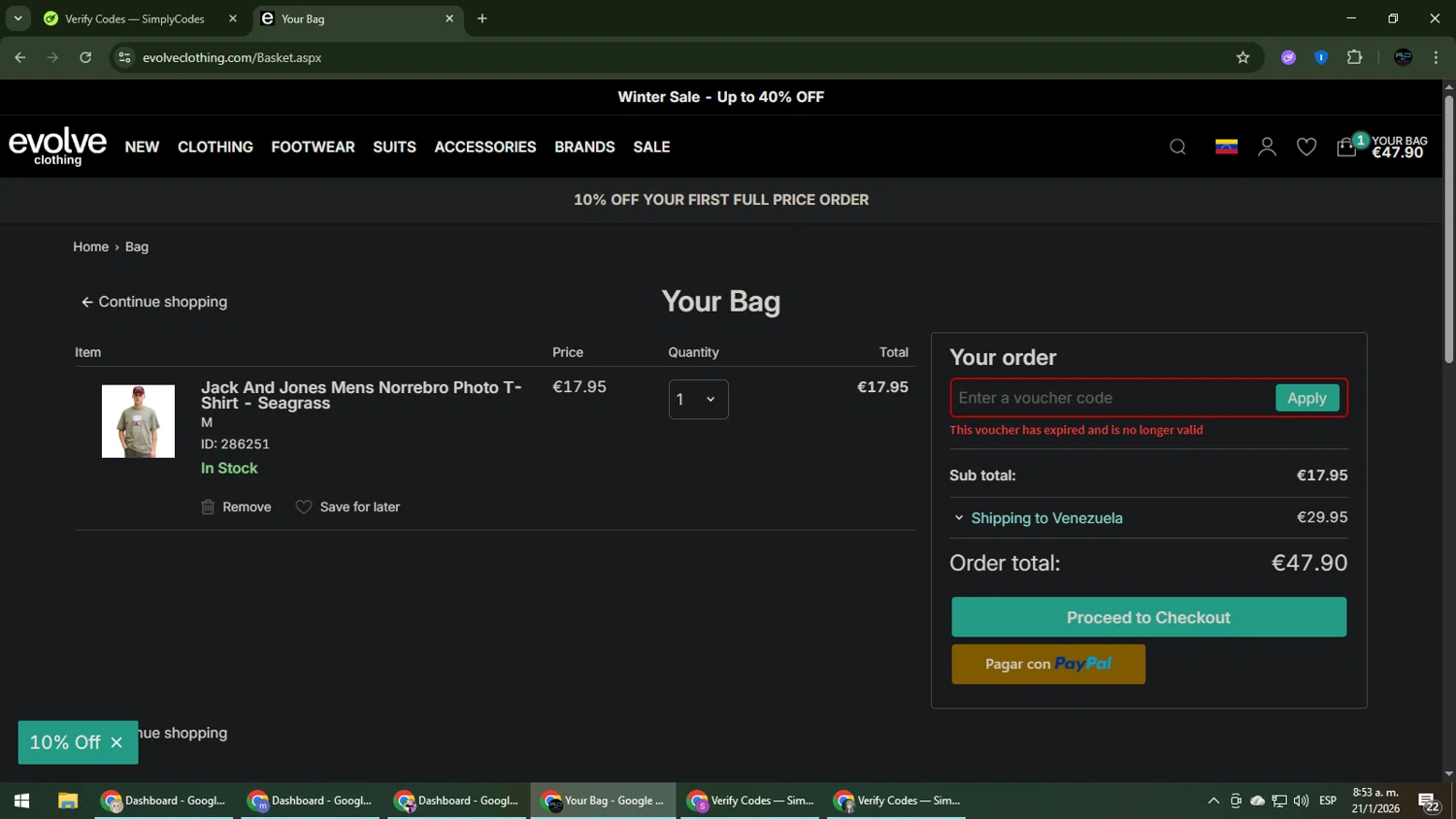Reload the page with refresh icon
Screen dimensions: 1456x819
[x=85, y=57]
